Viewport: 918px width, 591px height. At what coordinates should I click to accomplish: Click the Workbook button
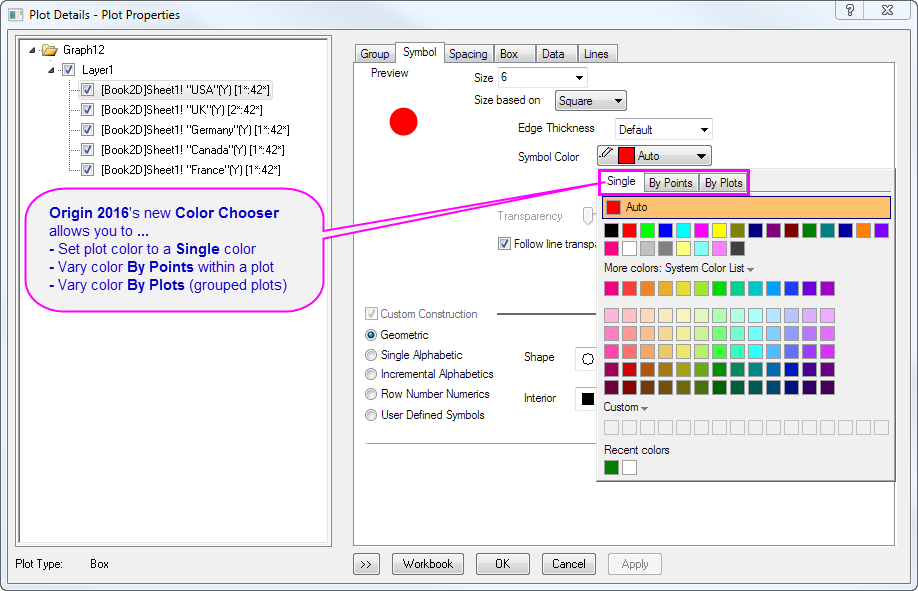(428, 564)
